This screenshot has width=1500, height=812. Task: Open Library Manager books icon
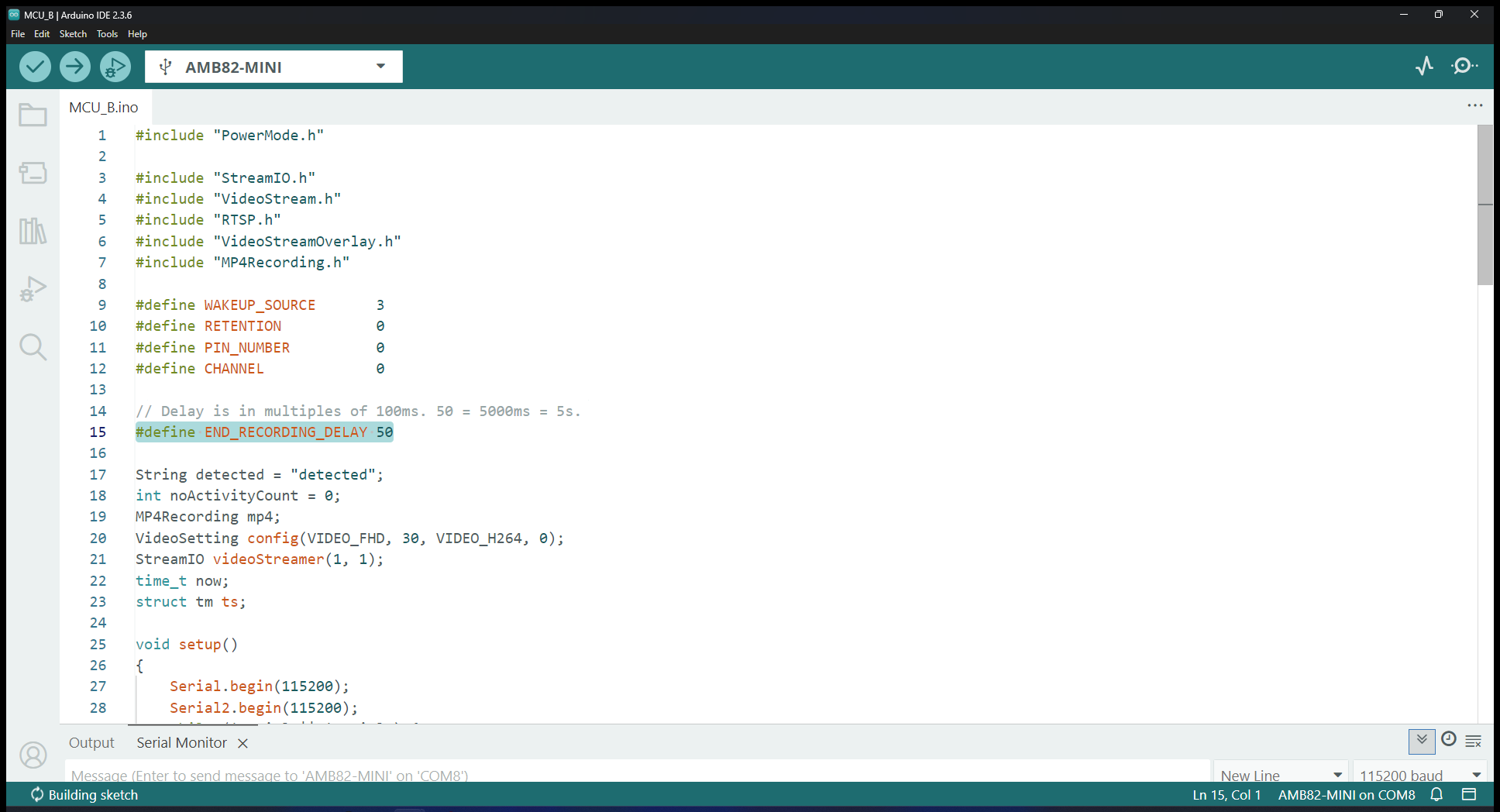pyautogui.click(x=33, y=231)
